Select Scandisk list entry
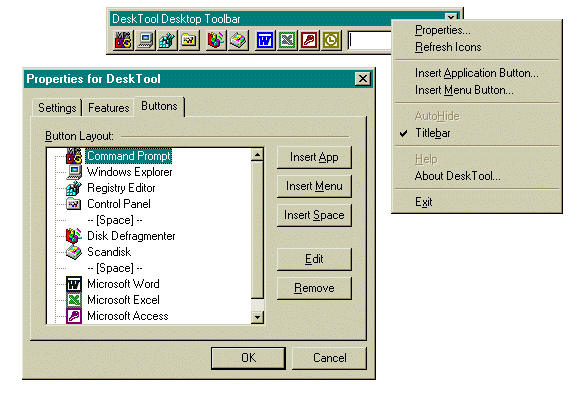This screenshot has width=584, height=398. coord(109,252)
